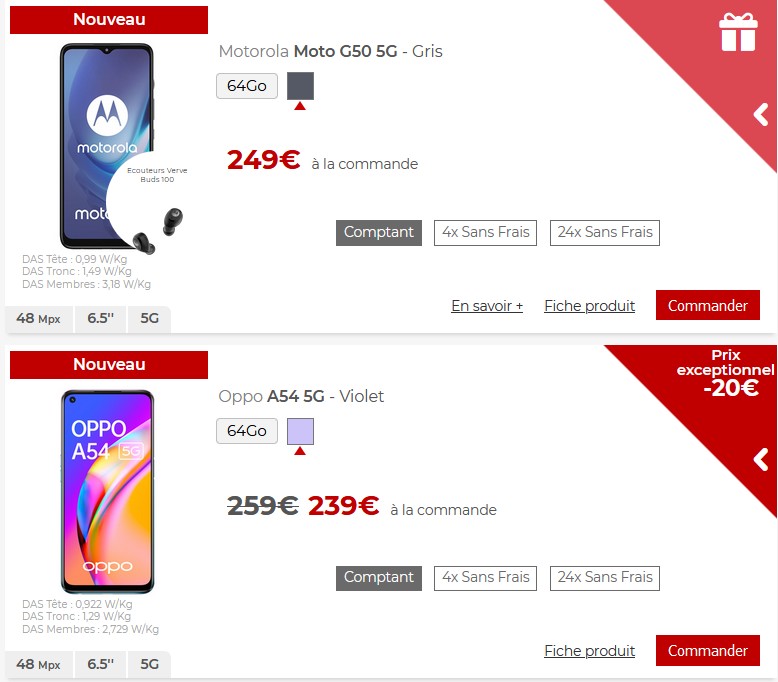Expand the Oppo A54 promo chevron arrow
This screenshot has width=778, height=682.
[x=761, y=460]
